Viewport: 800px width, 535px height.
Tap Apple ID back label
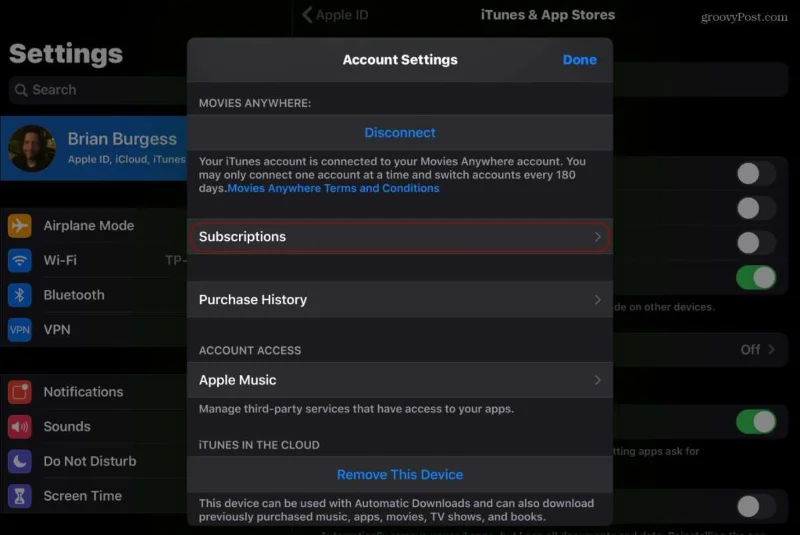click(x=342, y=15)
